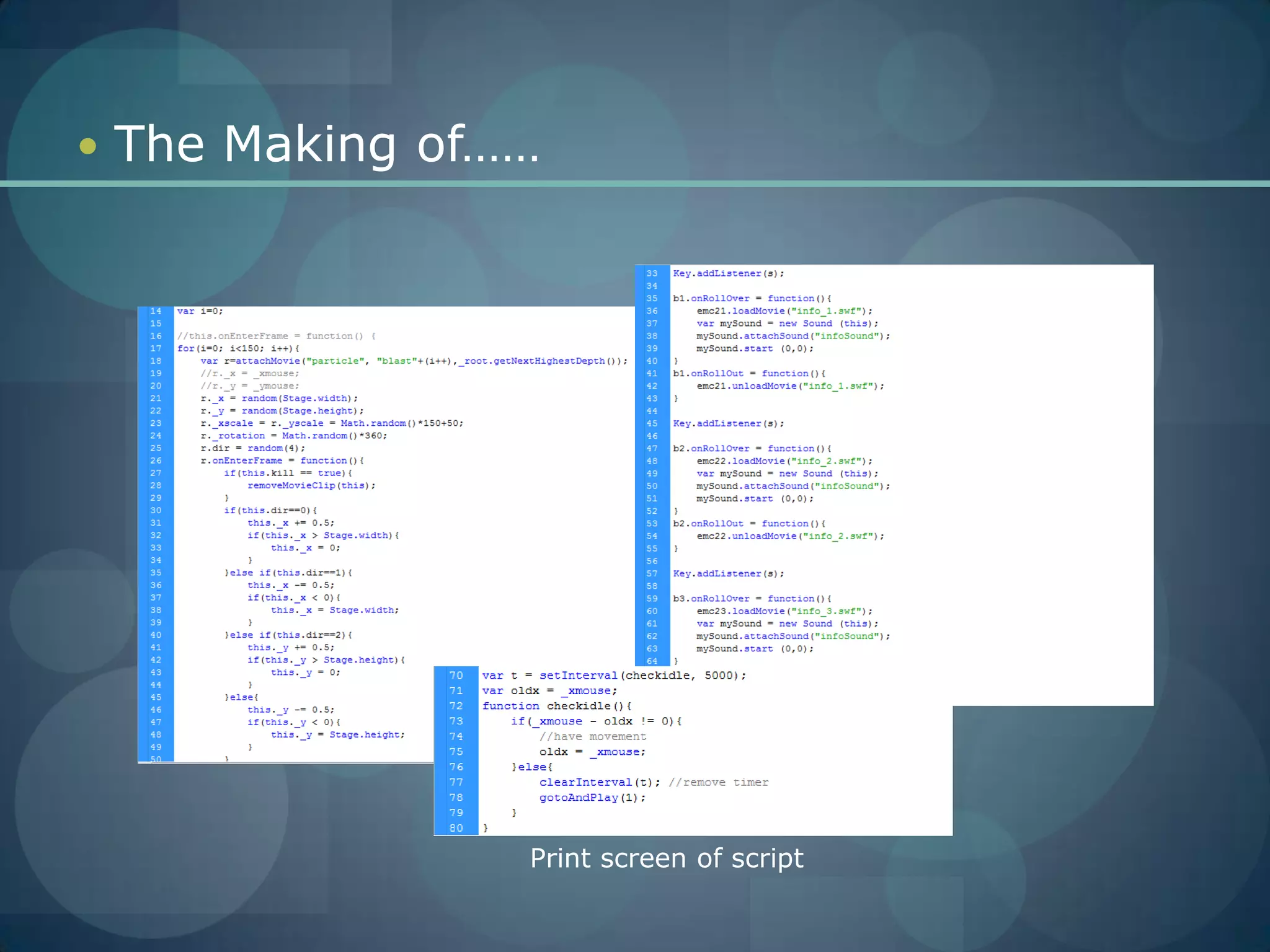Click the "this._x += 0.5;" line
Viewport: 1270px width, 952px height.
(x=291, y=522)
